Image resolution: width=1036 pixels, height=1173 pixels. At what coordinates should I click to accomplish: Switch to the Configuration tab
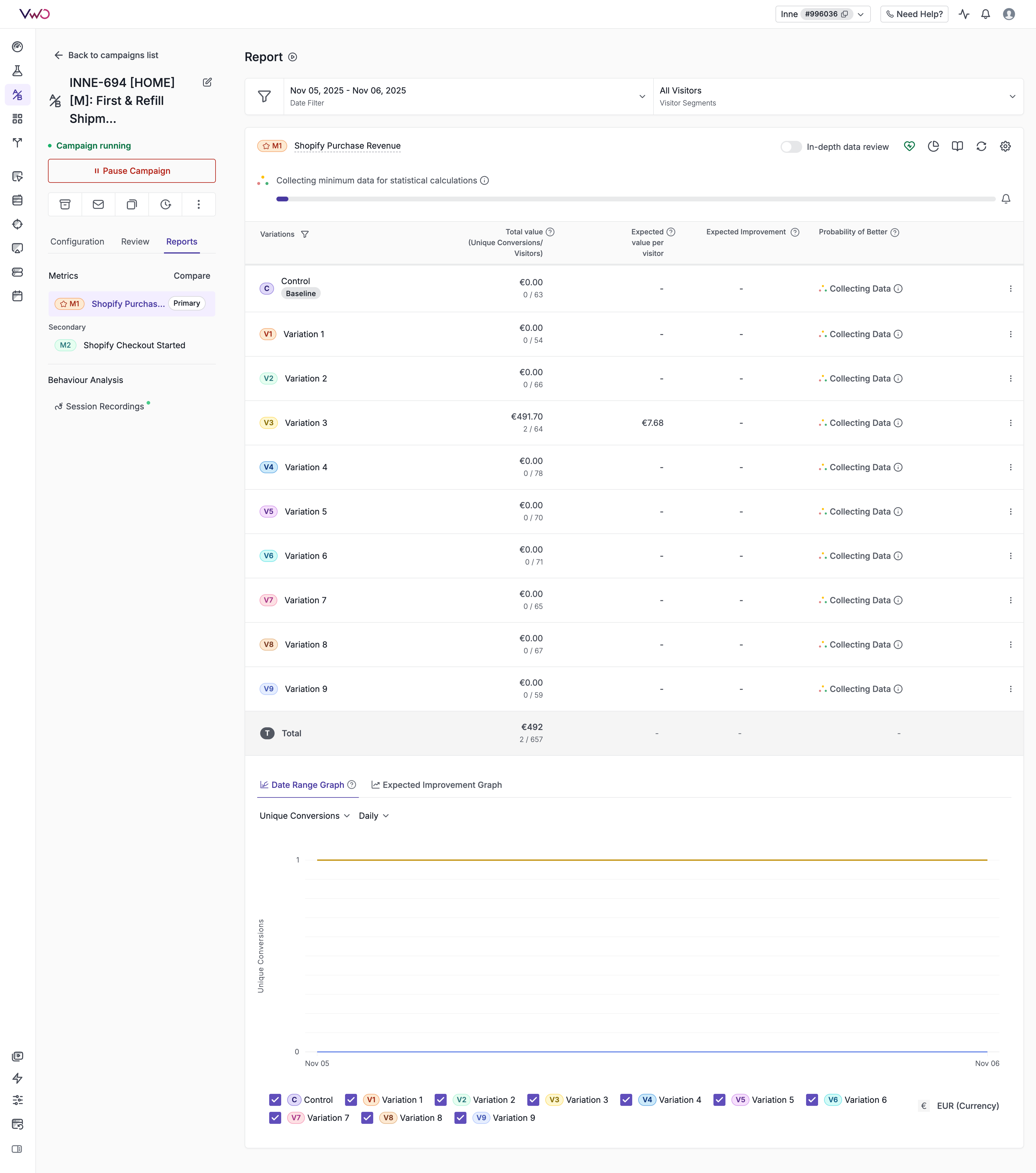pyautogui.click(x=77, y=242)
